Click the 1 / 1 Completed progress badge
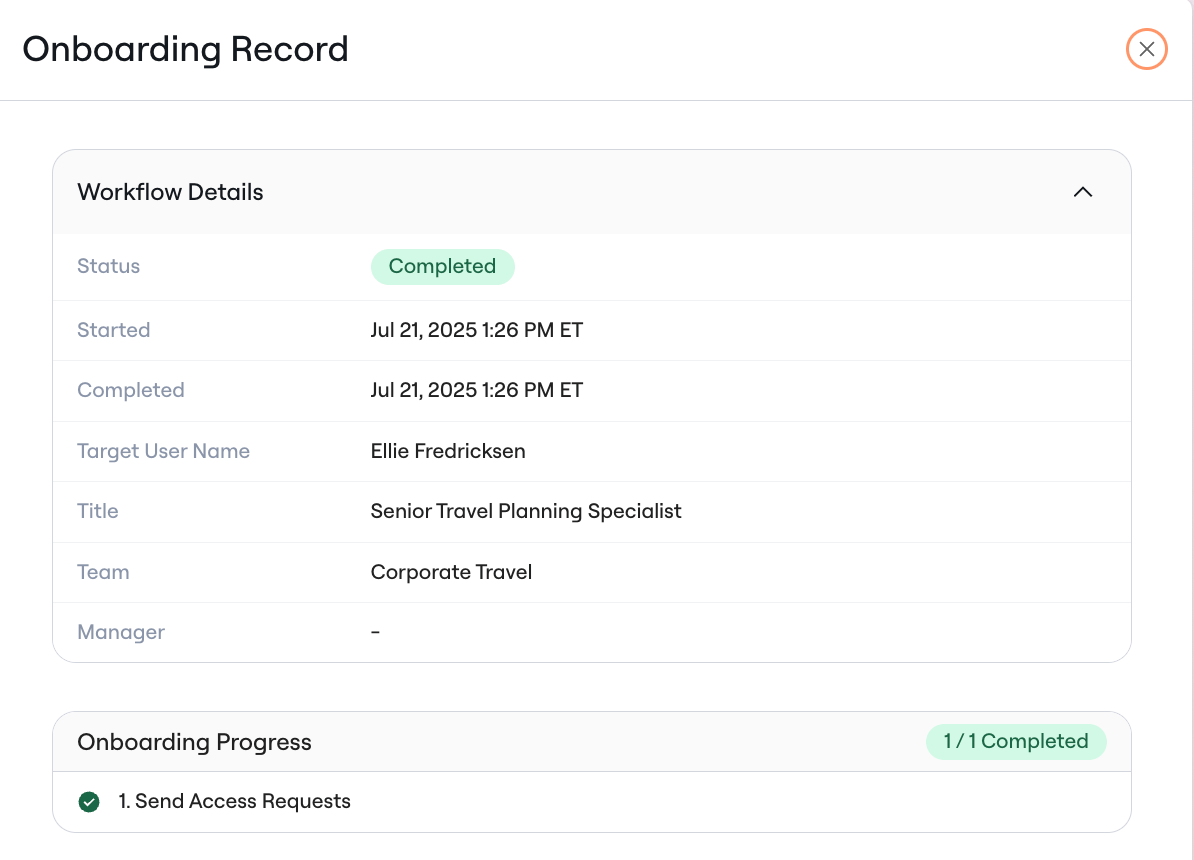1194x860 pixels. coord(1016,741)
